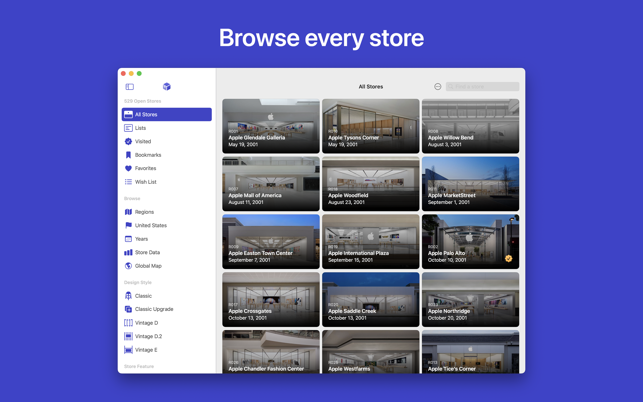Filter by Vintage E style
This screenshot has height=402, width=643.
pos(166,350)
